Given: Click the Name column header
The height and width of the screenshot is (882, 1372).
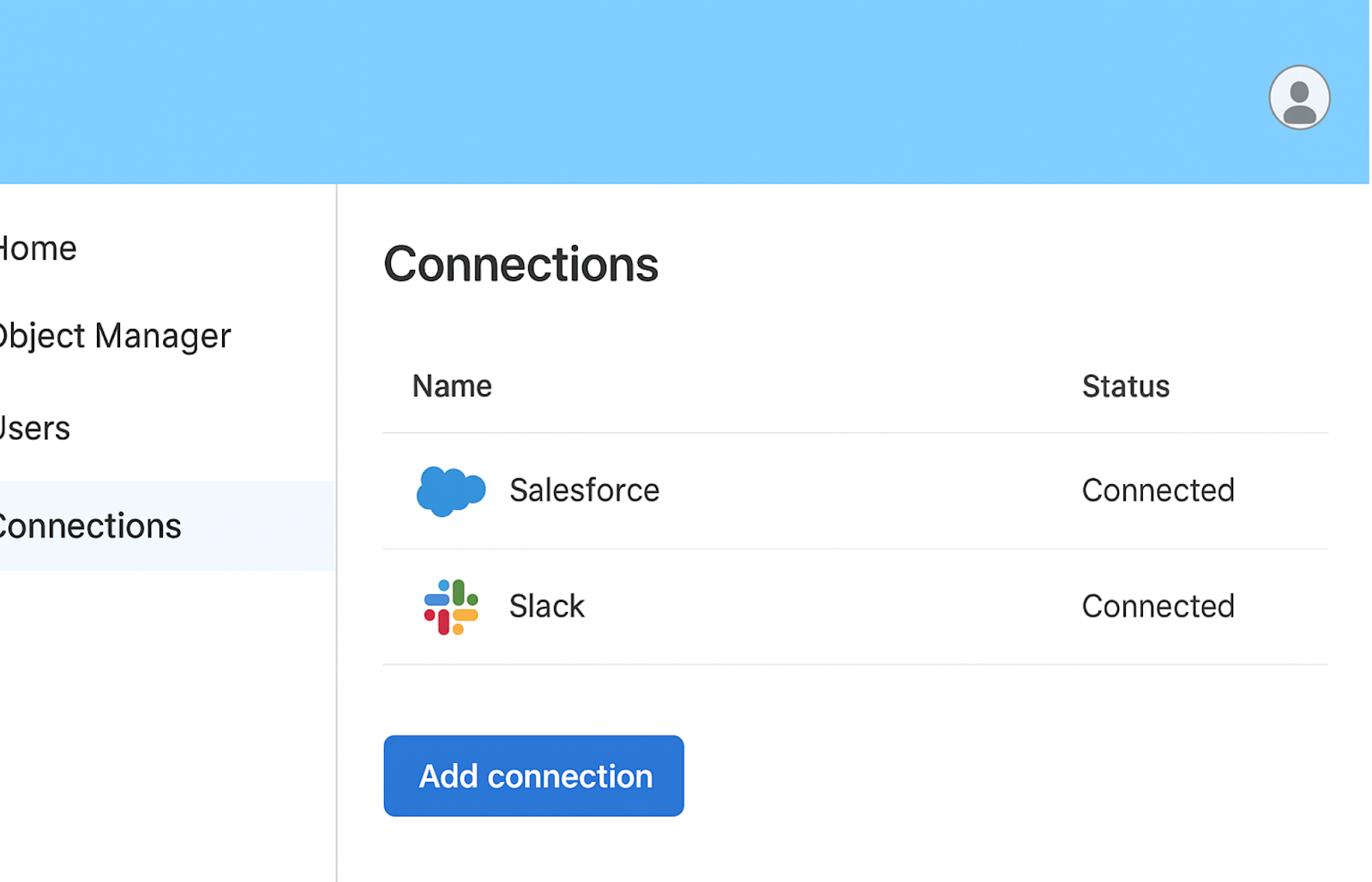Looking at the screenshot, I should pyautogui.click(x=452, y=386).
